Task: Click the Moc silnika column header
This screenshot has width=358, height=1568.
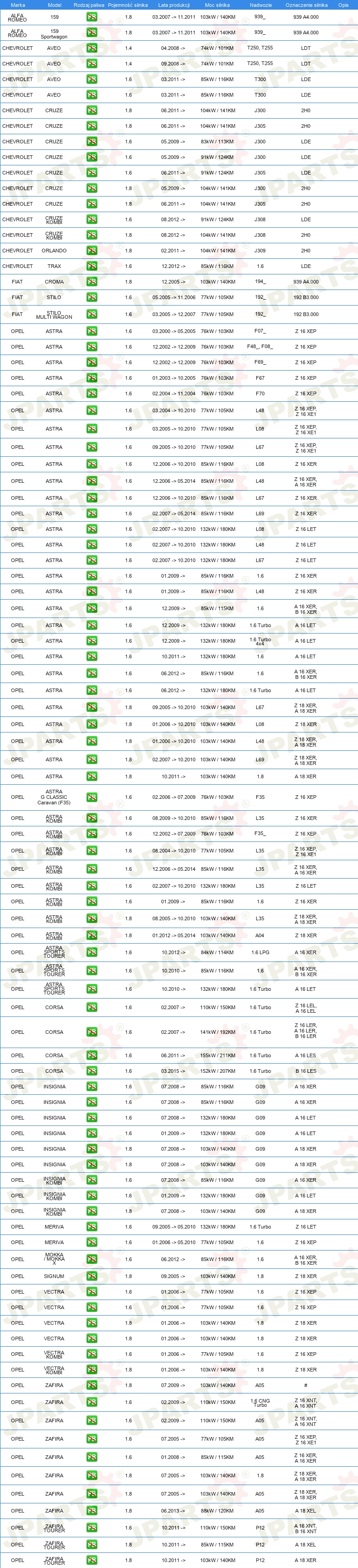Action: click(x=218, y=5)
